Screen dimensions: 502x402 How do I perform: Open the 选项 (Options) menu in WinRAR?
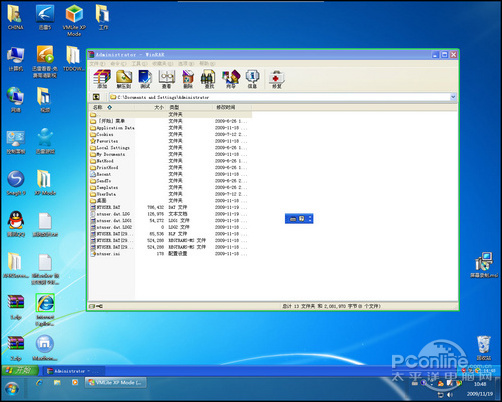click(x=186, y=63)
